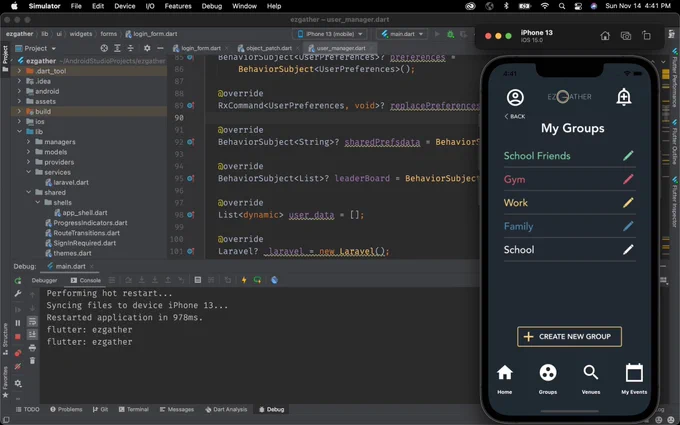Expand the managers folder

click(29, 142)
